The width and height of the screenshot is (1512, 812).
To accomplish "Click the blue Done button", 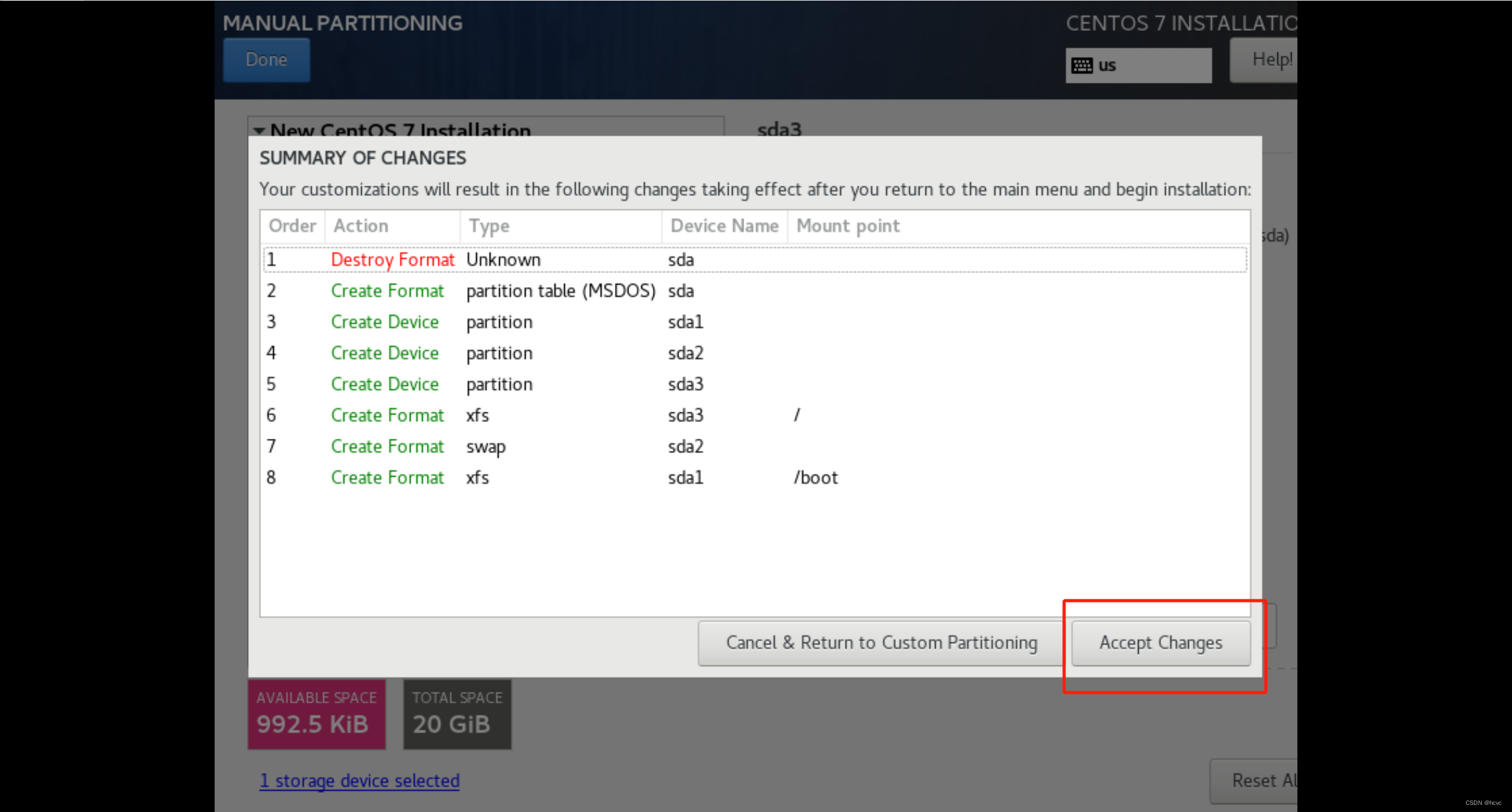I will point(266,60).
